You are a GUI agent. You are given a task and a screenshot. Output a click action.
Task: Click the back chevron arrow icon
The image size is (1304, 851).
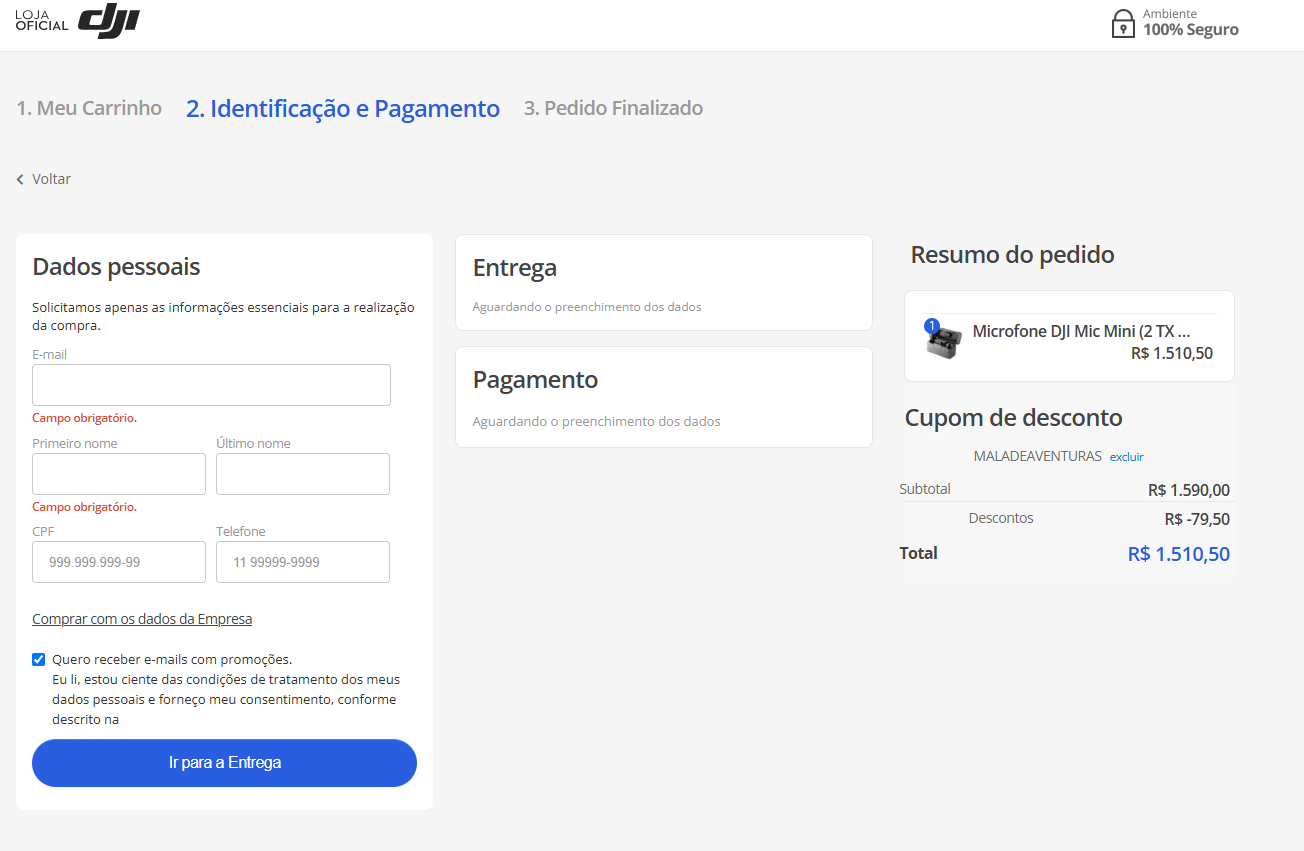pos(20,180)
